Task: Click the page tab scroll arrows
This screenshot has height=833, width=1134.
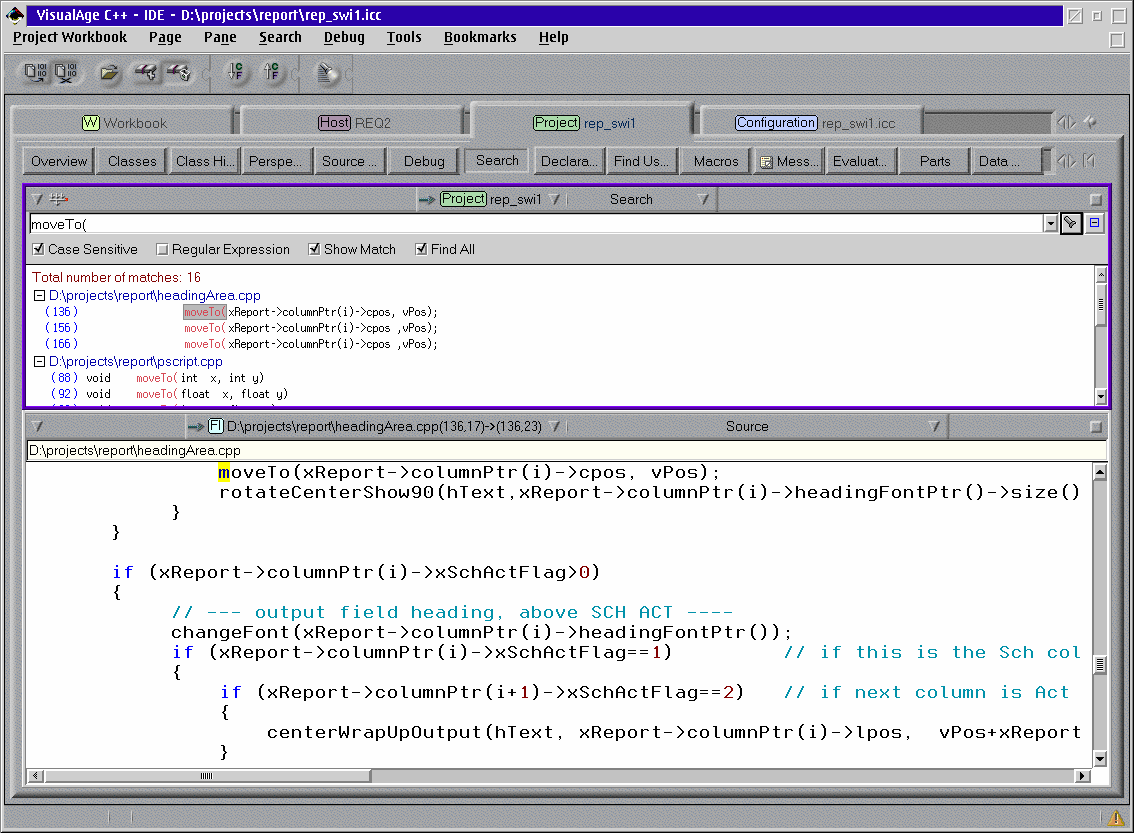Action: 1067,161
